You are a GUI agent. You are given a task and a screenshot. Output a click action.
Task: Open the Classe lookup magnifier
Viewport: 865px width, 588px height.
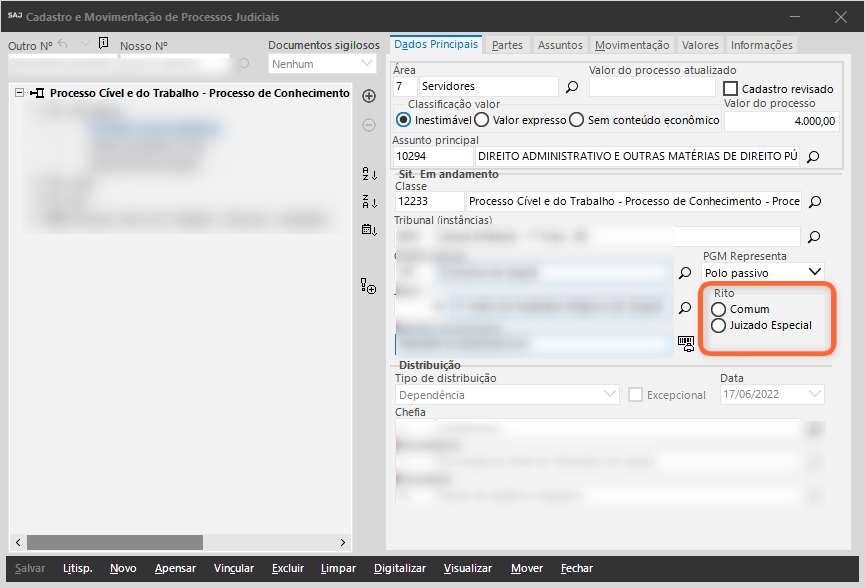814,201
